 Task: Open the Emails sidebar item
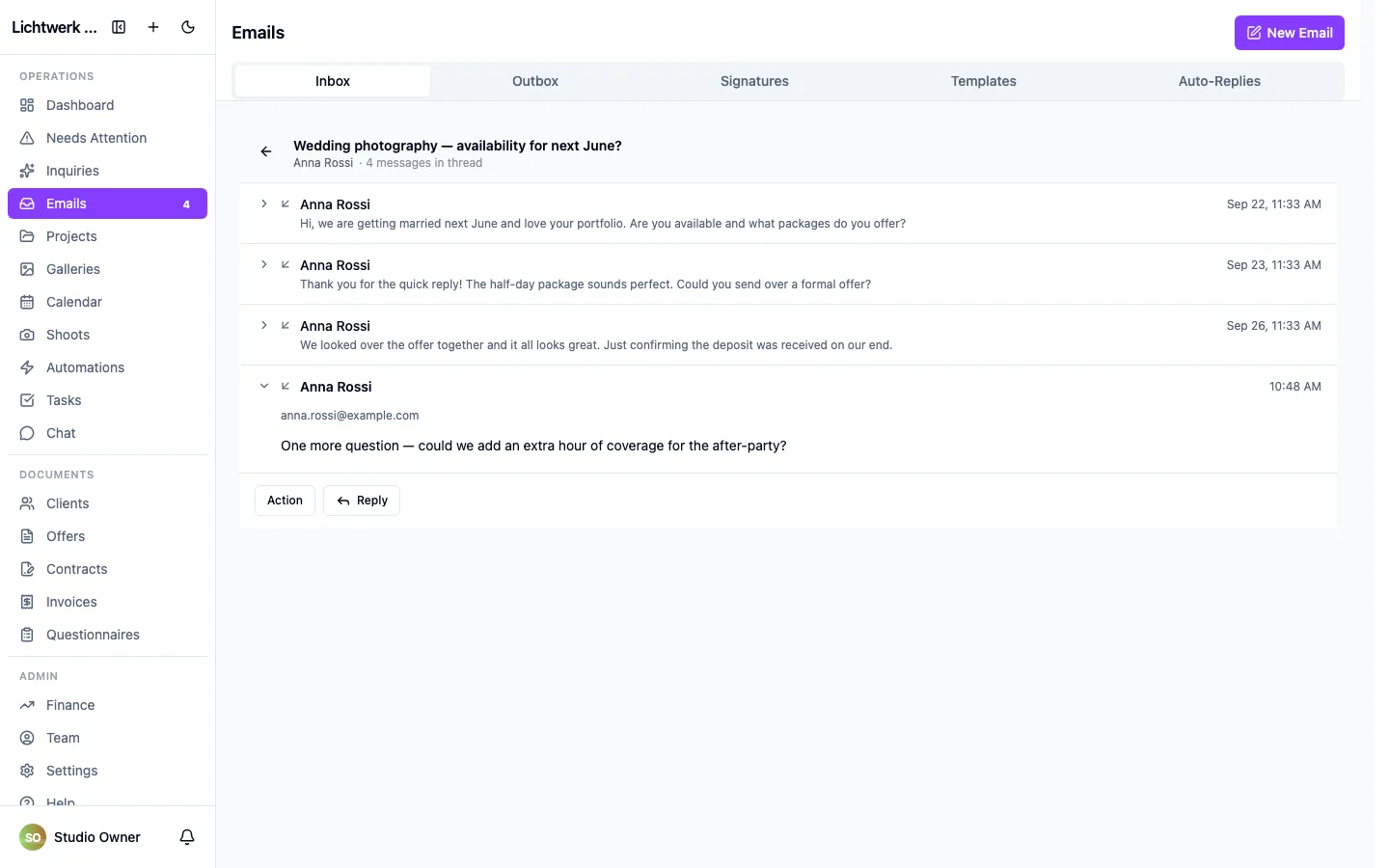point(107,203)
